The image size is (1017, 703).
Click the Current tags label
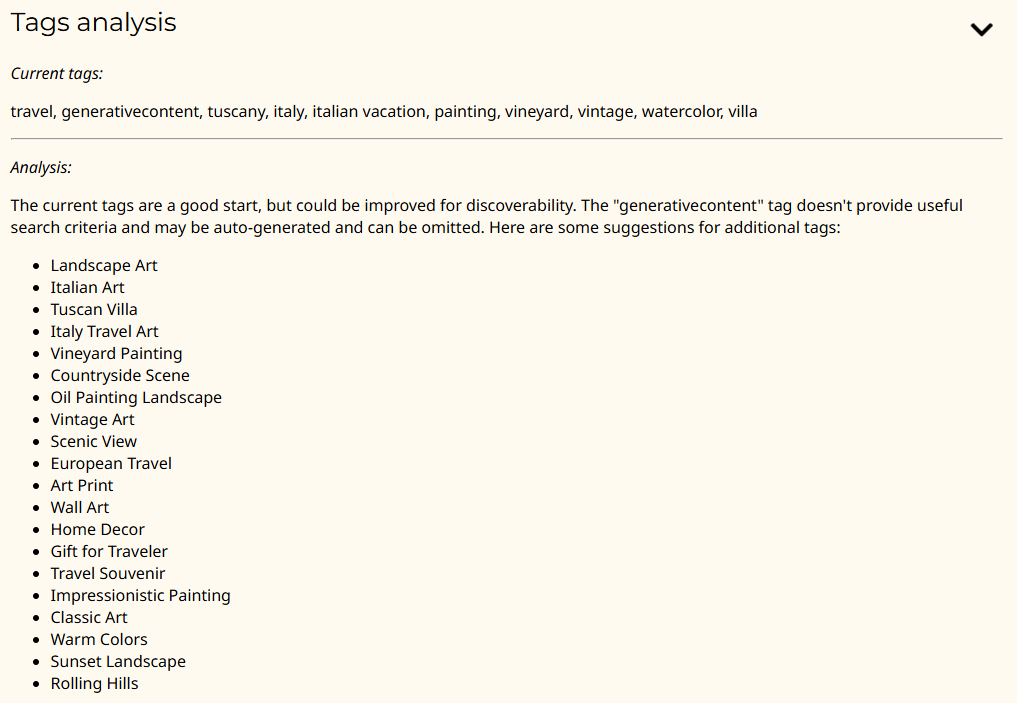(57, 74)
